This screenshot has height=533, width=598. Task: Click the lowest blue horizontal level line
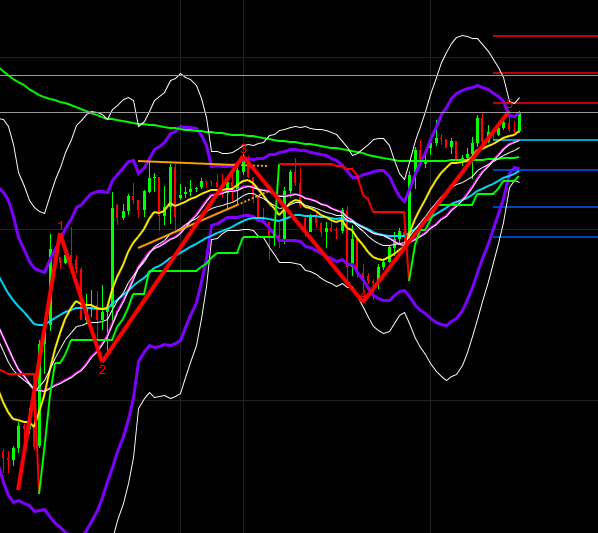pyautogui.click(x=545, y=237)
